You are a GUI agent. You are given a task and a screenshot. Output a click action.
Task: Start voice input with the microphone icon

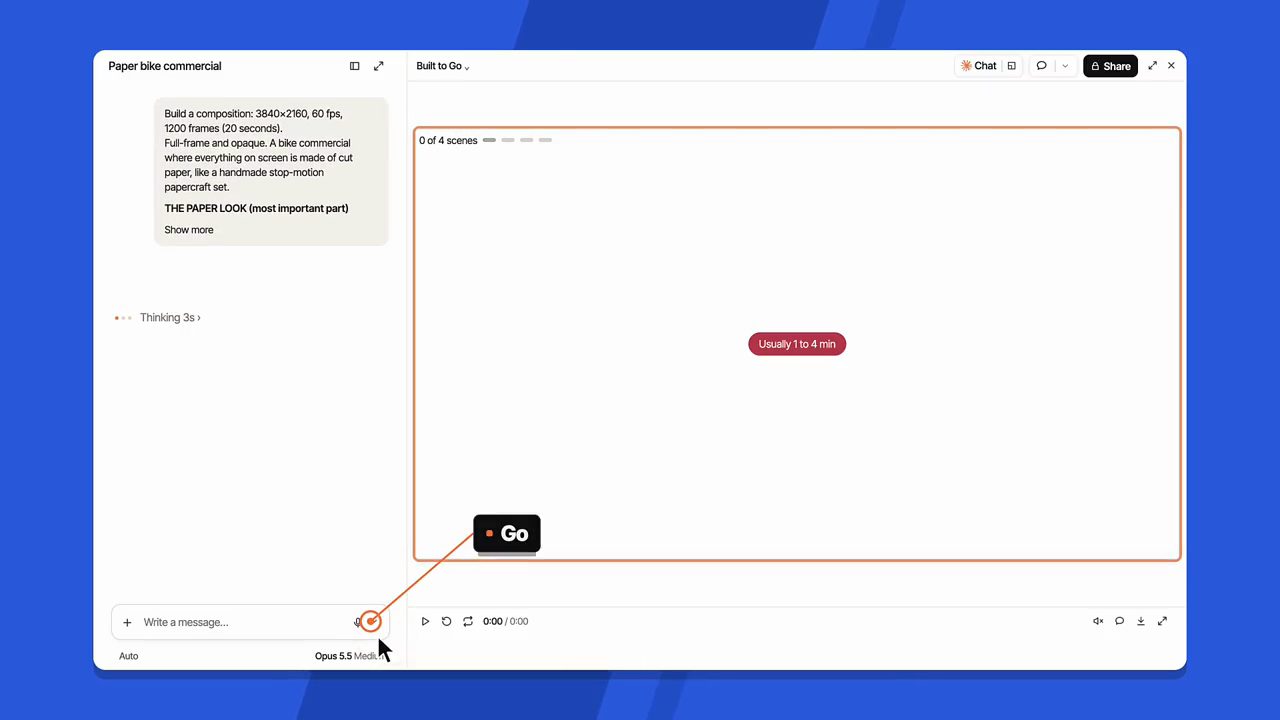pyautogui.click(x=357, y=622)
